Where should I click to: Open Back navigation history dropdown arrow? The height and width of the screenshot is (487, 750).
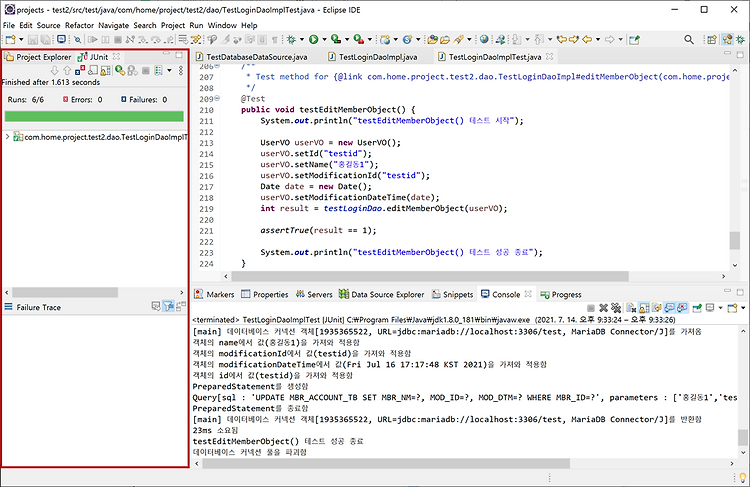click(598, 40)
